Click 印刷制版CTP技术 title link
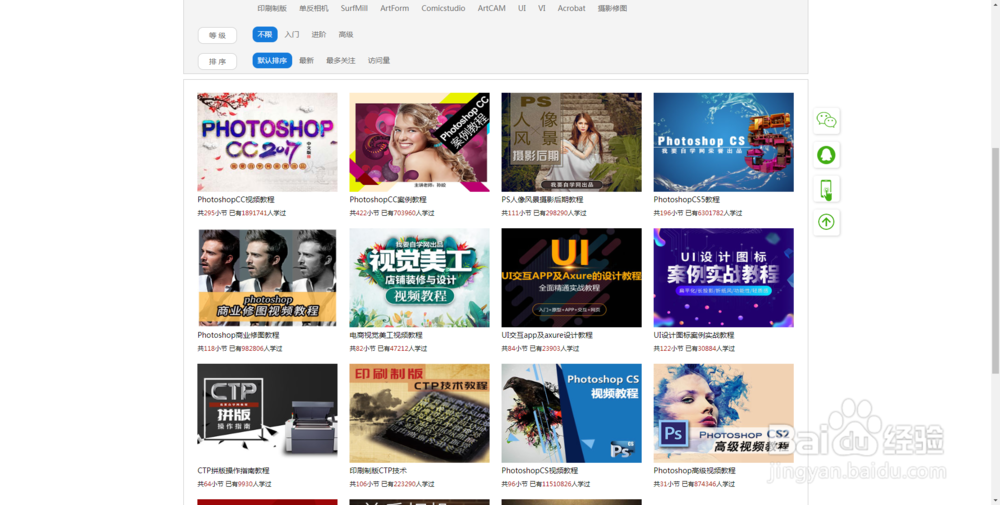This screenshot has height=505, width=1000. (378, 471)
